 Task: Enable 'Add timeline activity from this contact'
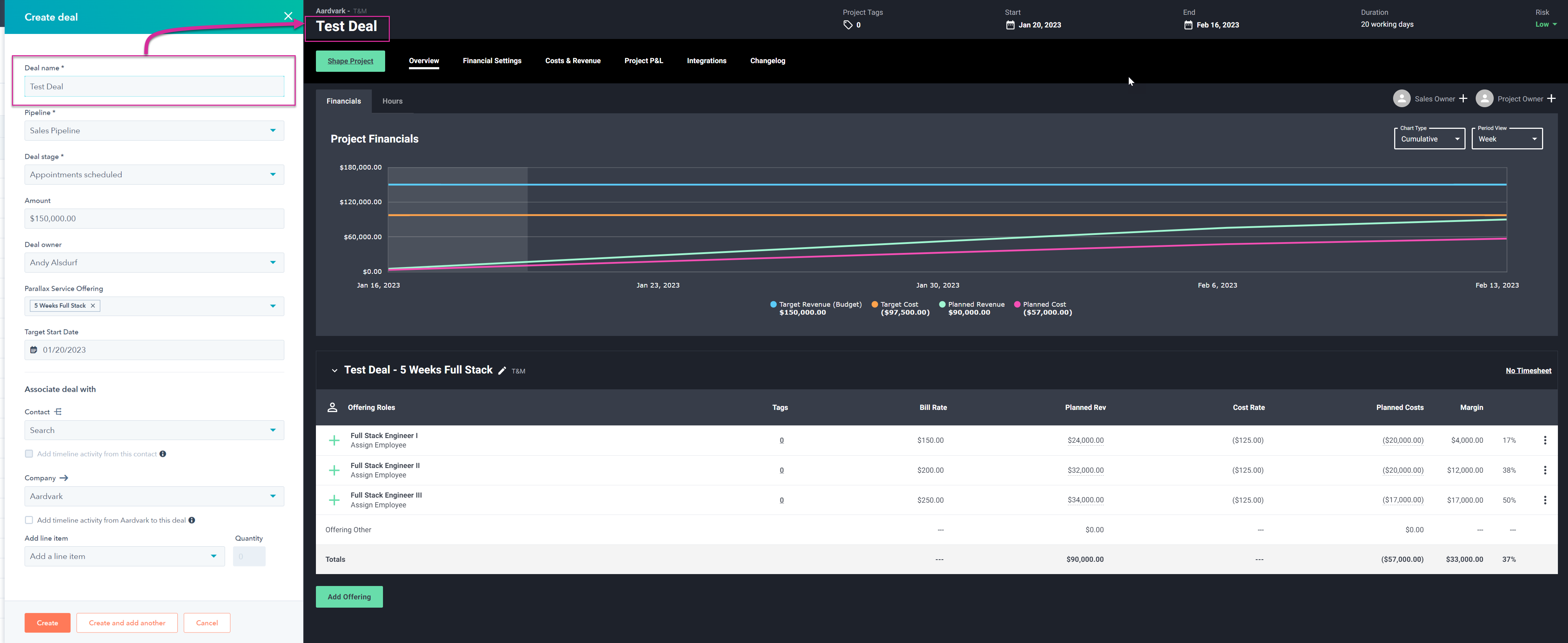pyautogui.click(x=28, y=454)
